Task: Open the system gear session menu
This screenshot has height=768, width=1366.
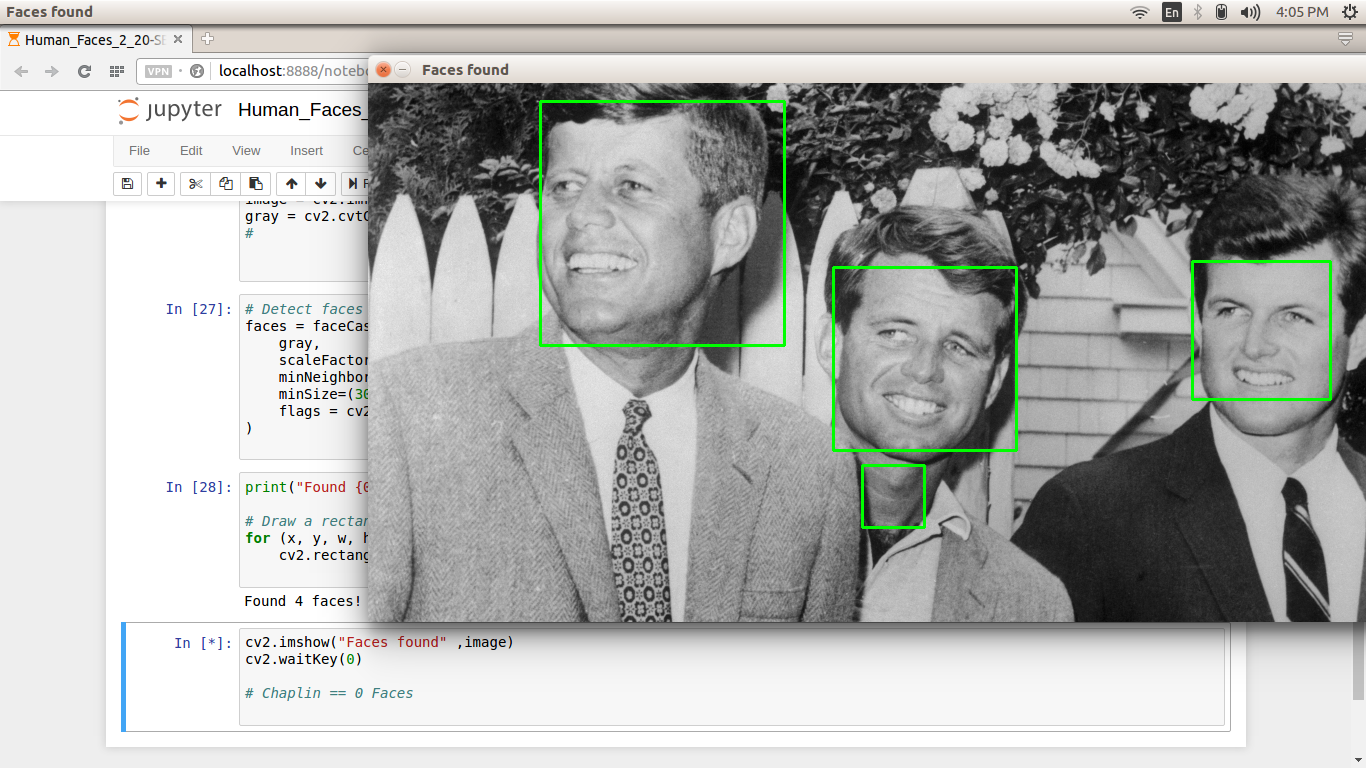Action: click(1349, 12)
